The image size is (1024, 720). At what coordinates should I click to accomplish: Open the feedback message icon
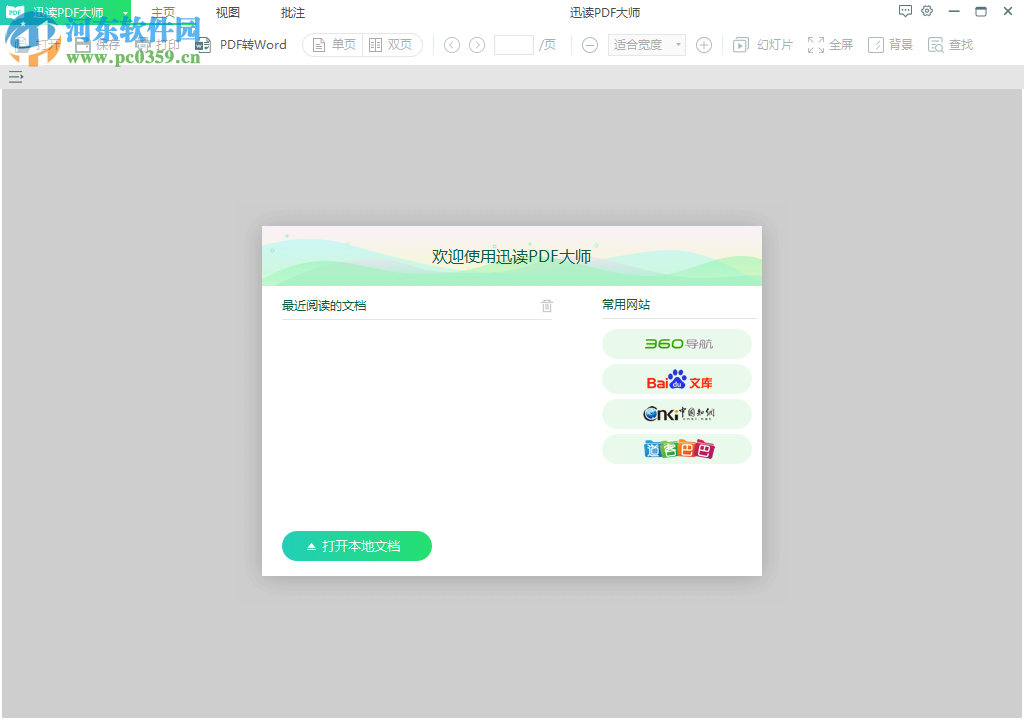(x=905, y=11)
